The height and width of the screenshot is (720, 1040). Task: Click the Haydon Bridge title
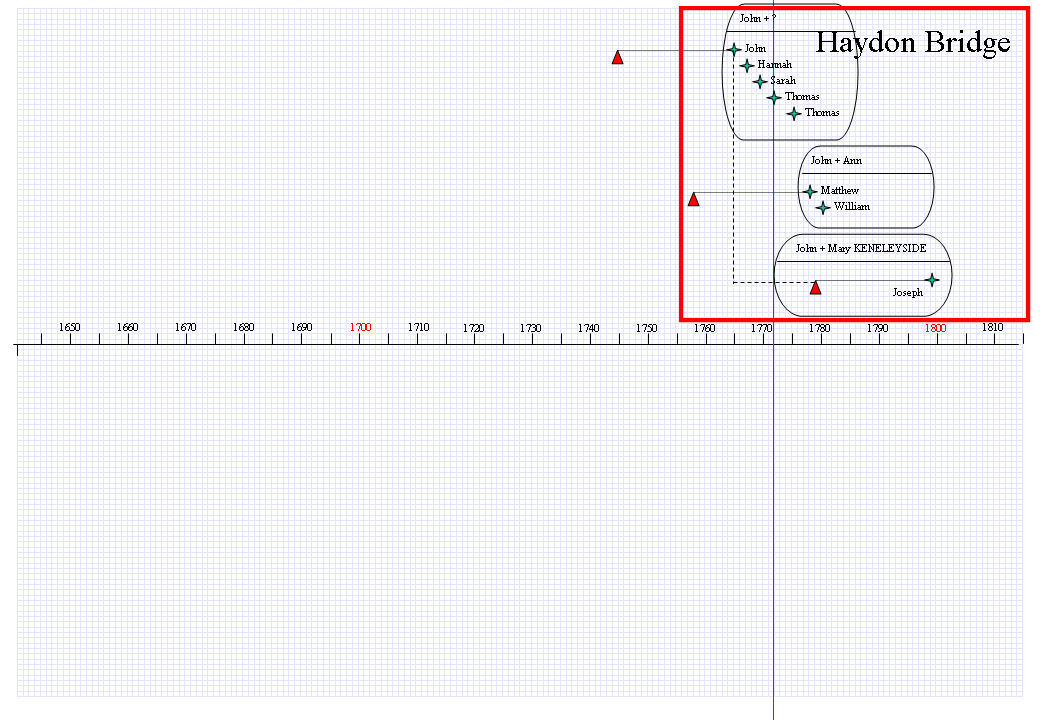pos(913,42)
